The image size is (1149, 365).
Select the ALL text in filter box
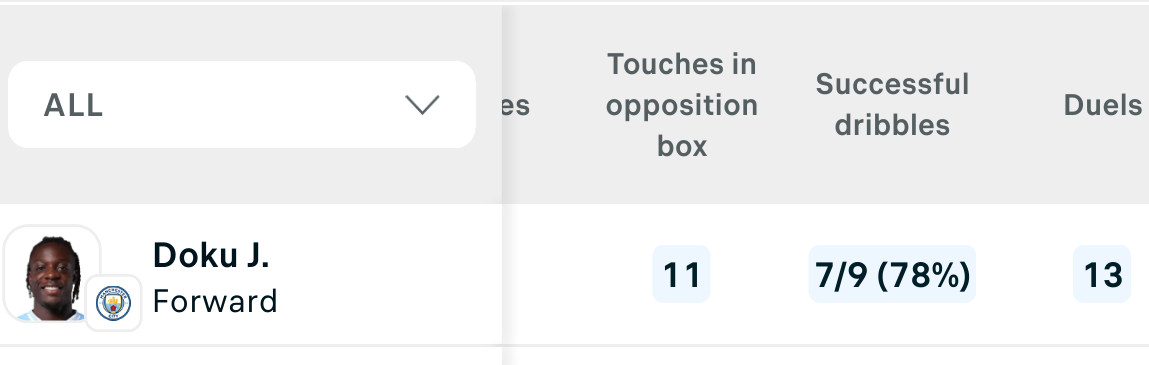[73, 106]
